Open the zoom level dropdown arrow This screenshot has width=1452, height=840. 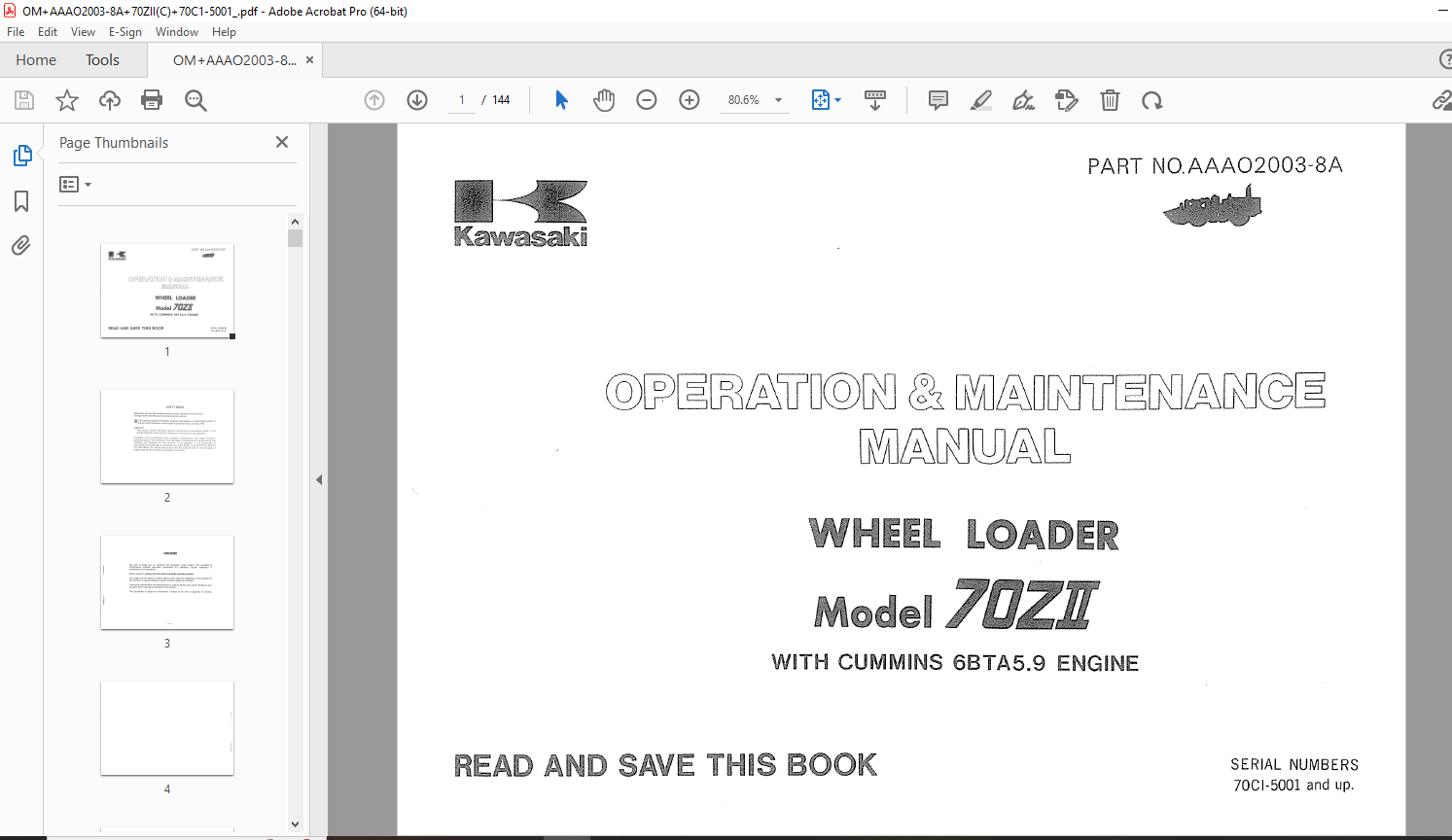click(778, 100)
